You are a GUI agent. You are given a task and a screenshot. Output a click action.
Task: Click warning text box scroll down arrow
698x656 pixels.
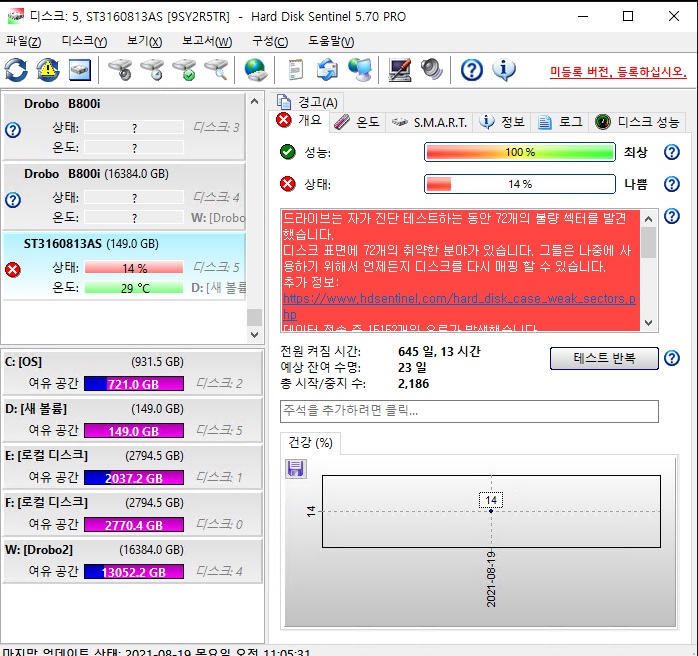[x=649, y=323]
